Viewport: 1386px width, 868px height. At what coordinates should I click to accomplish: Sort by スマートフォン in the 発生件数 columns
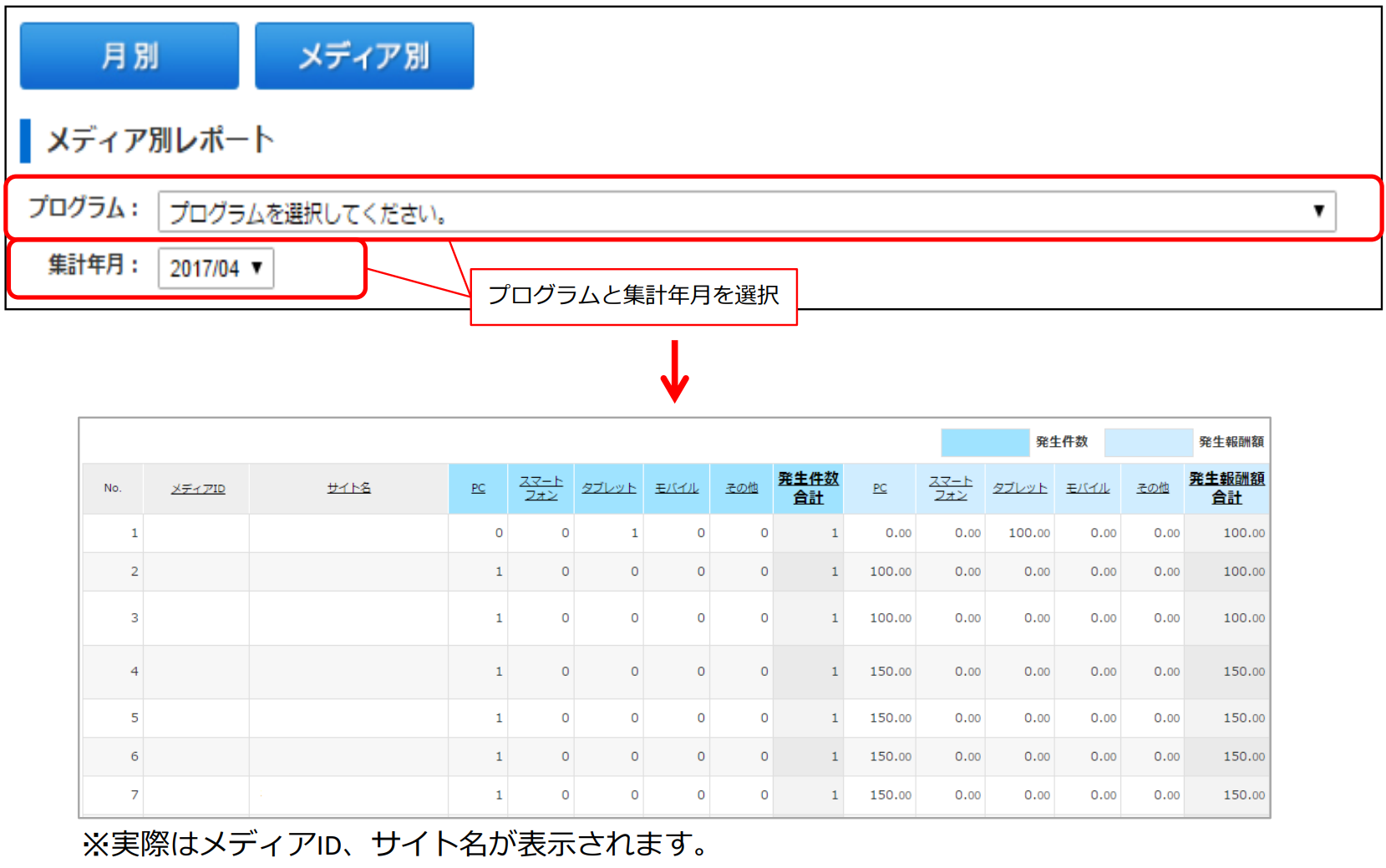541,488
